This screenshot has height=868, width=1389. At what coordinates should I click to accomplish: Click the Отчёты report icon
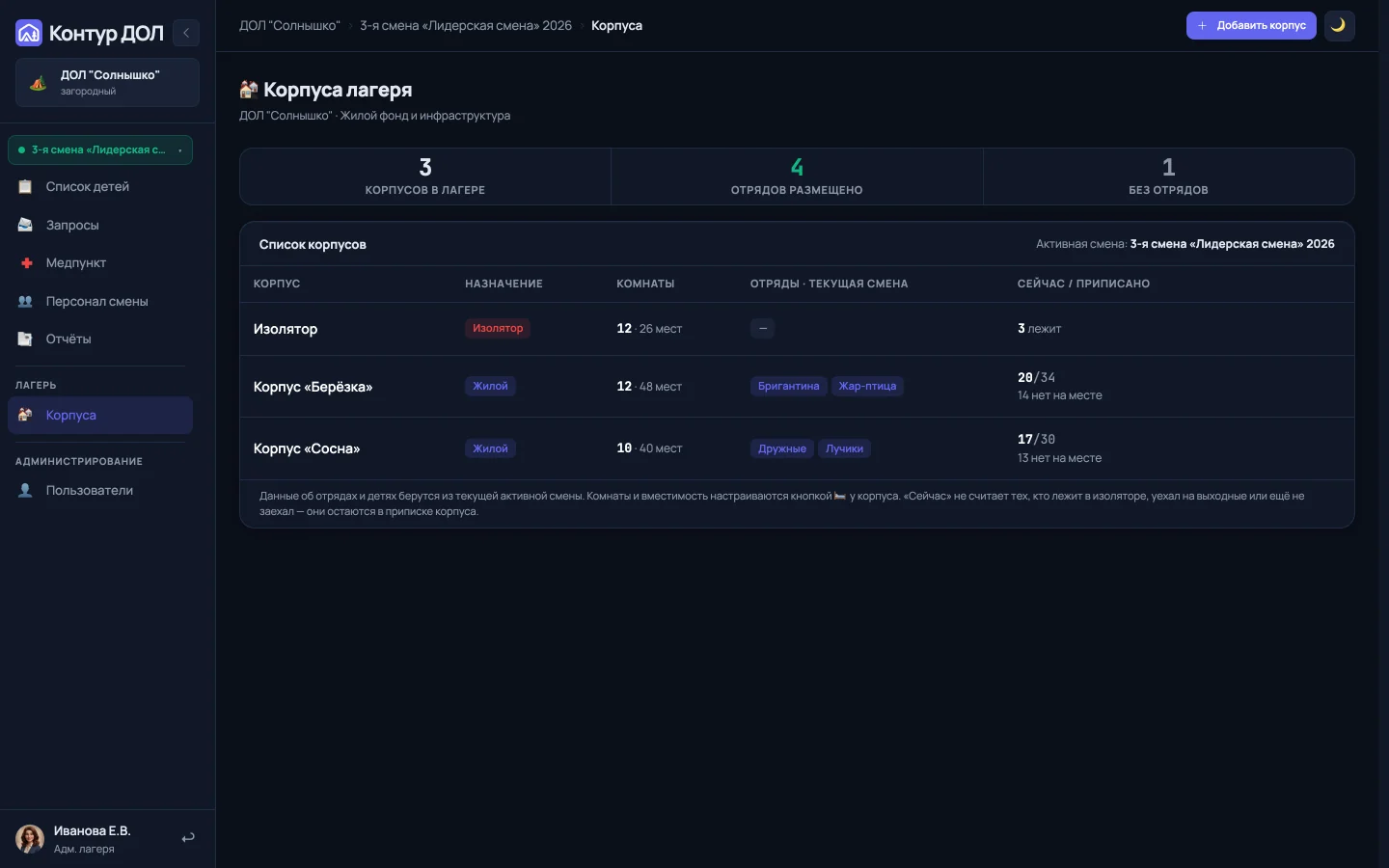pos(26,339)
